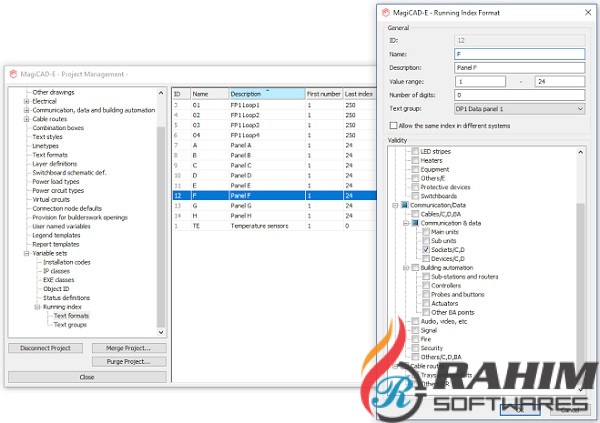Image resolution: width=600 pixels, height=423 pixels.
Task: Select Installation codes tree item
Action: pos(67,262)
